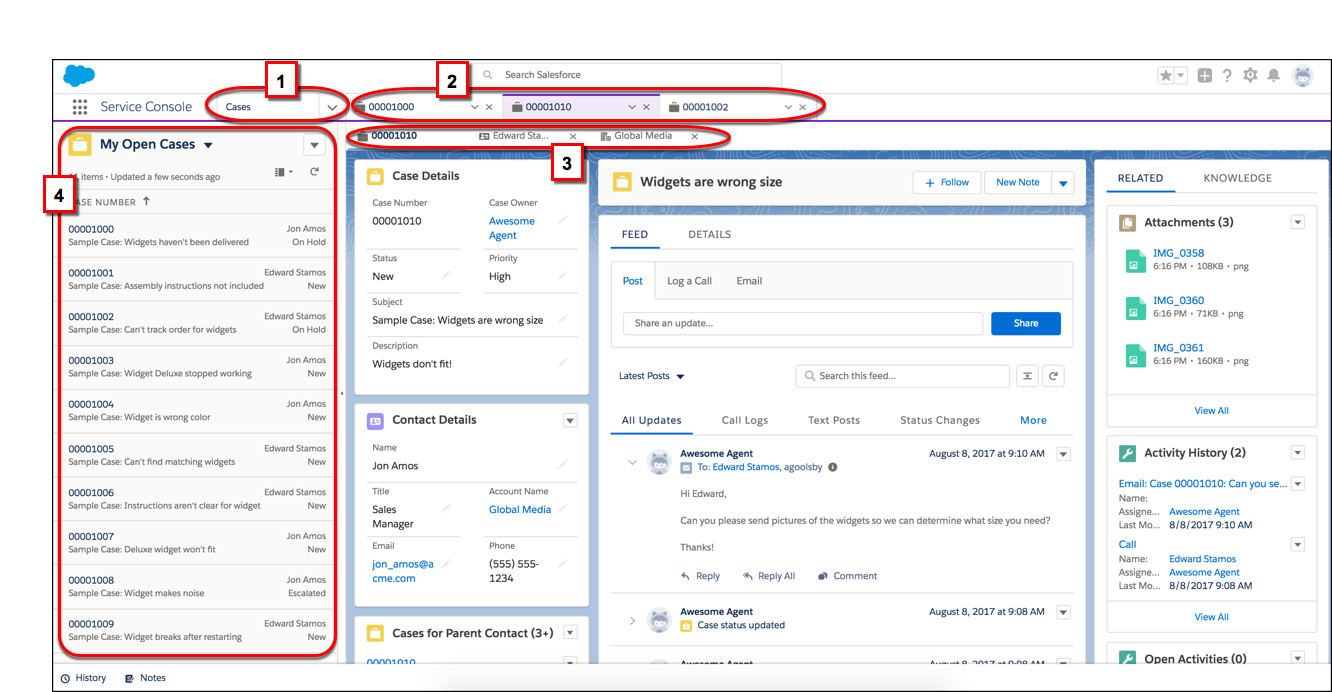Open the My Open Cases list view picker

pyautogui.click(x=208, y=145)
